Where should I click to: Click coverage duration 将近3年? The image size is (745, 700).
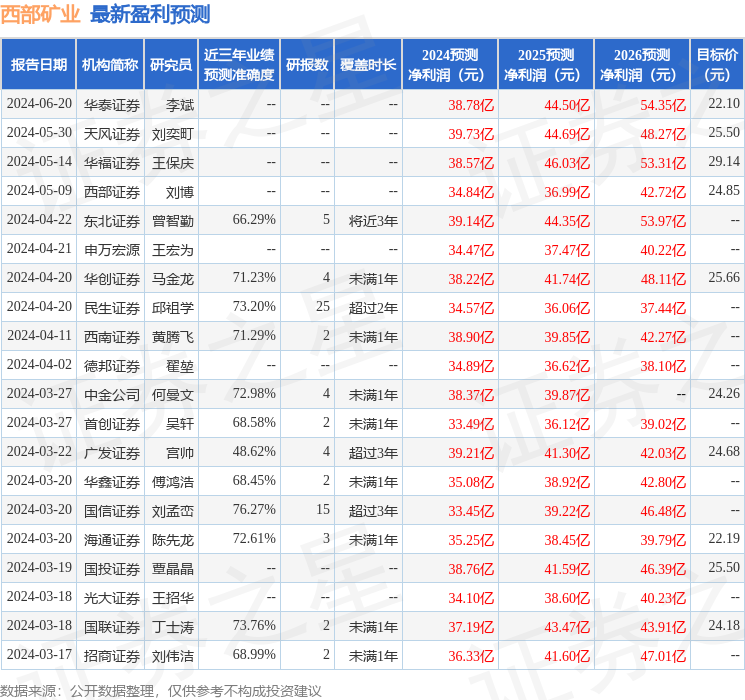[x=373, y=221]
